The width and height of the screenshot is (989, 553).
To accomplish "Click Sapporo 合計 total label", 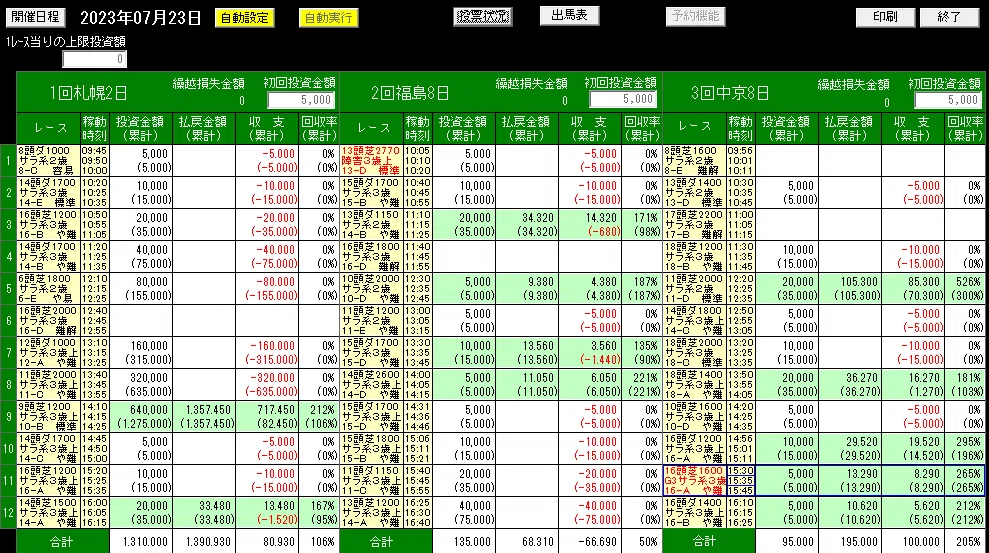I will pyautogui.click(x=62, y=542).
